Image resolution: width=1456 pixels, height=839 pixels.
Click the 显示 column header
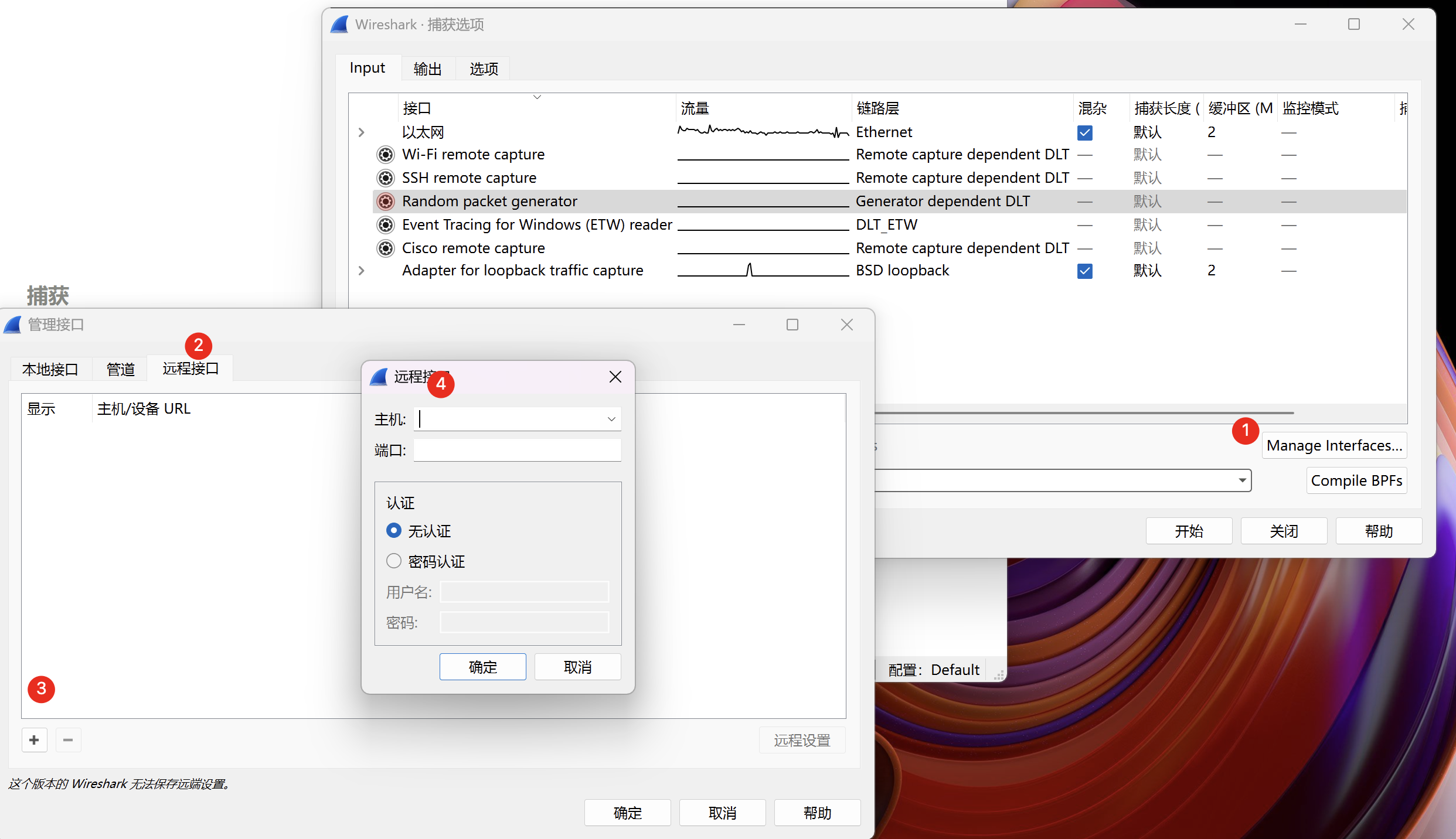[56, 408]
